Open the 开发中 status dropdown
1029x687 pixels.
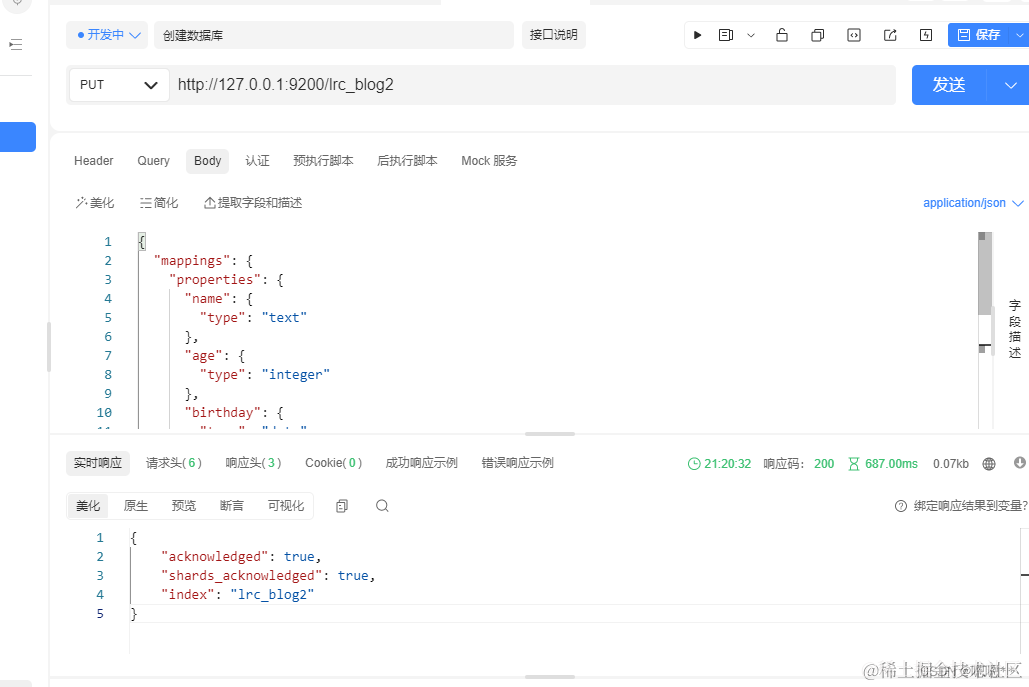tap(108, 35)
